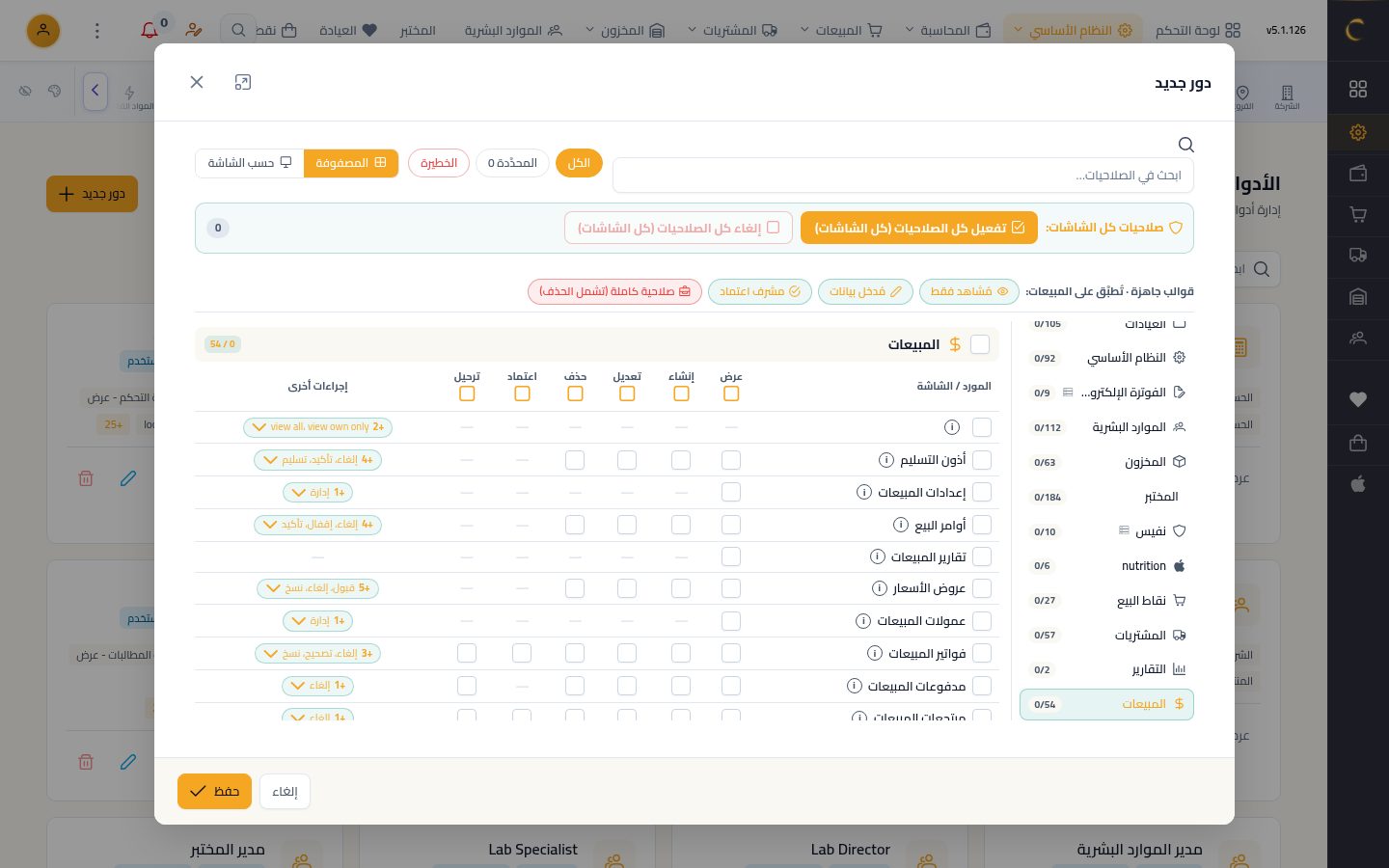Save the new role with حفظ
The height and width of the screenshot is (868, 1389).
pos(214,792)
